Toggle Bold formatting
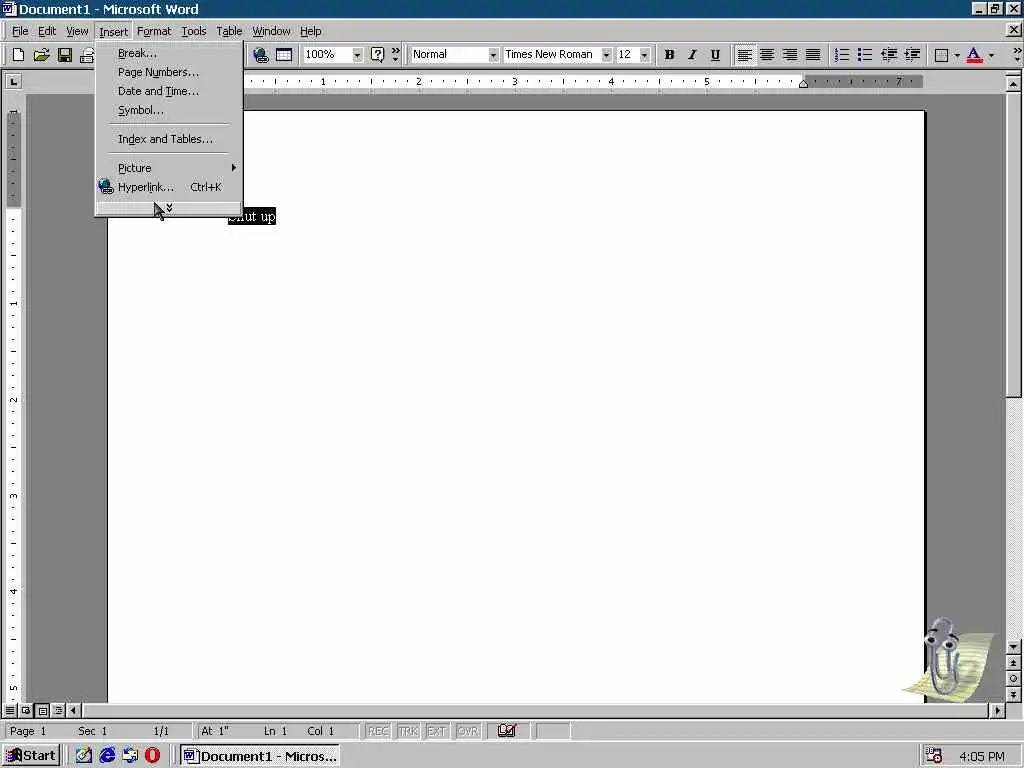The image size is (1024, 768). (669, 55)
